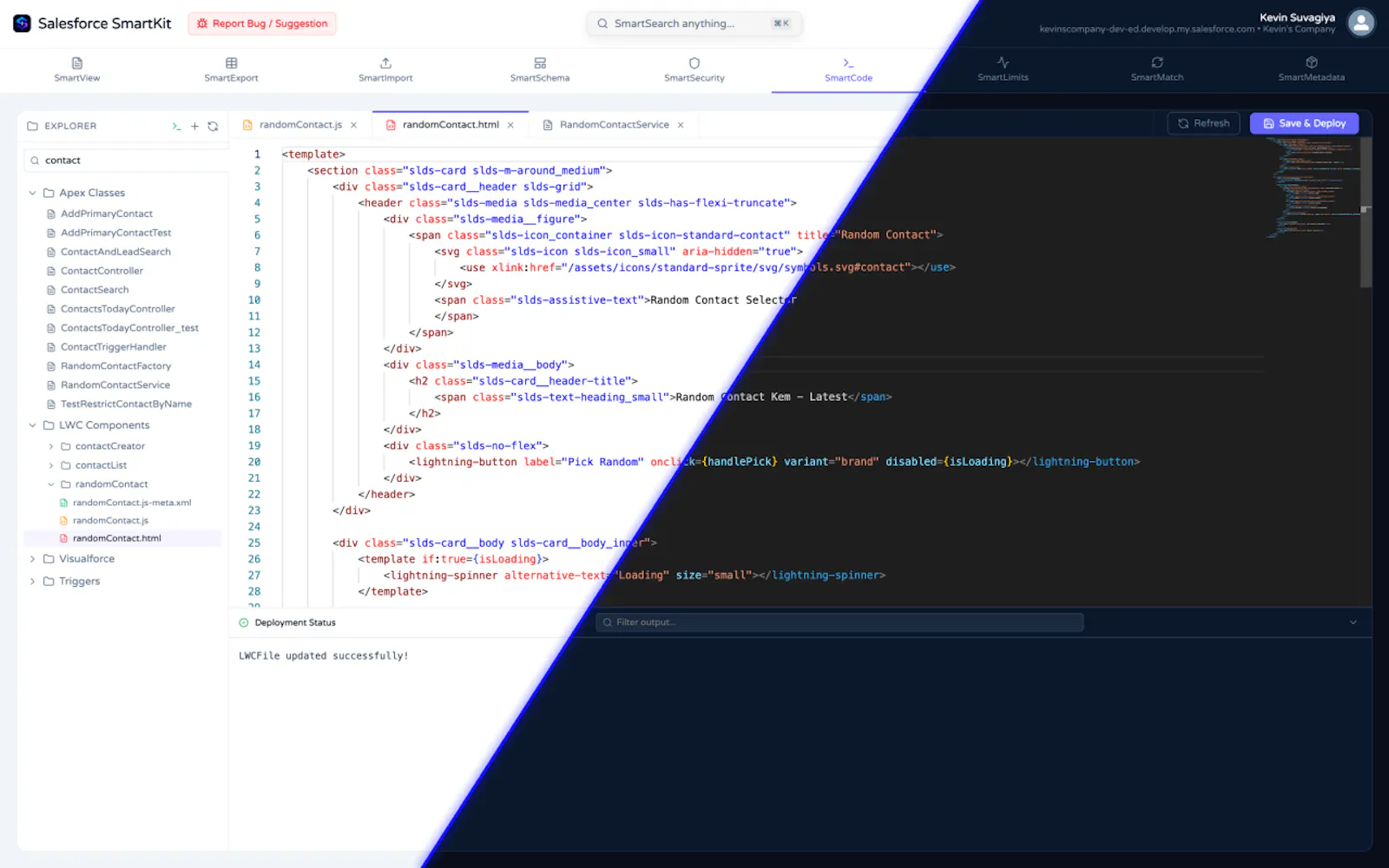The image size is (1389, 868).
Task: Open ContactsTodayController class
Action: pos(118,309)
